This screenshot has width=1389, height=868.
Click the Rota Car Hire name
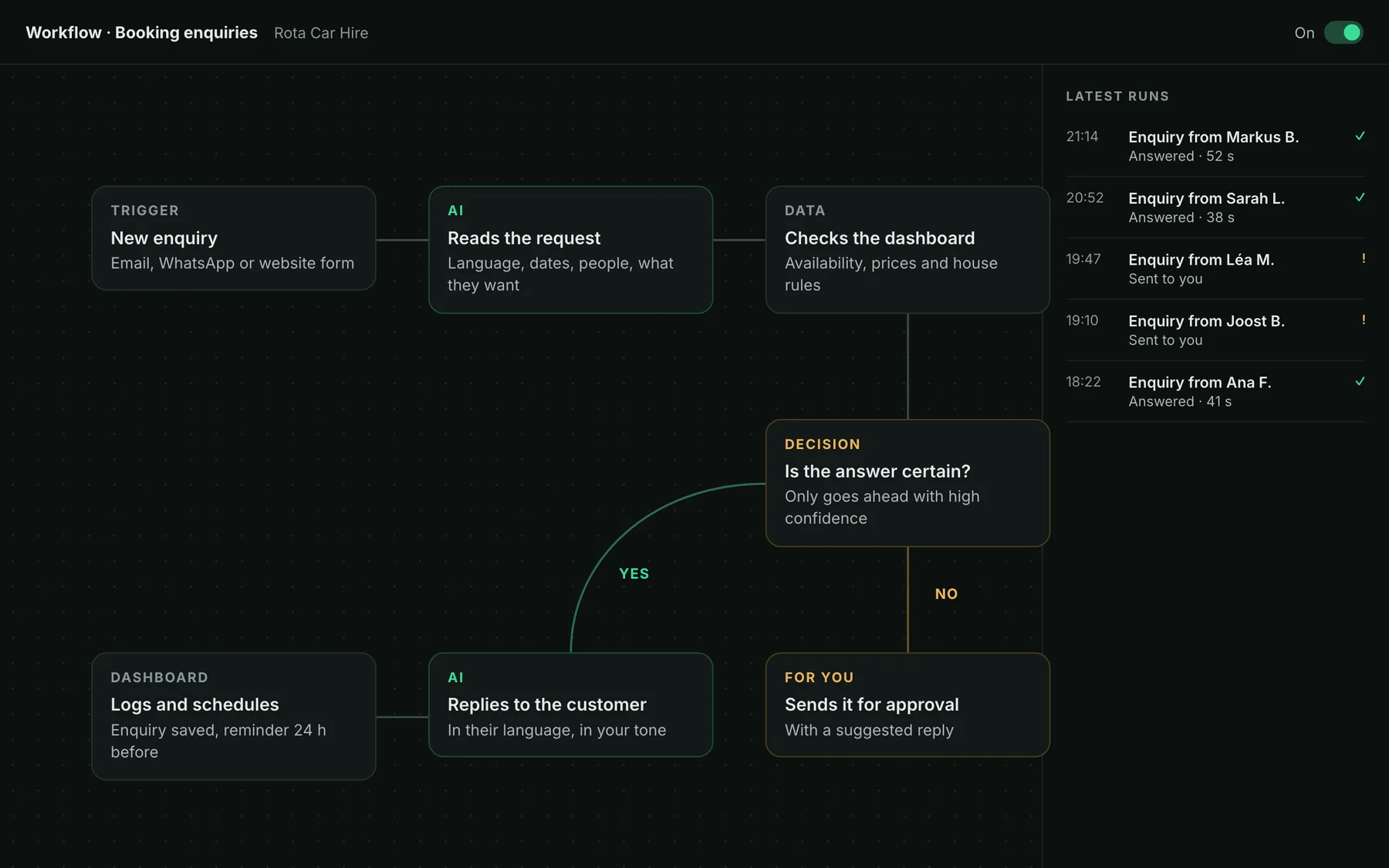point(321,33)
